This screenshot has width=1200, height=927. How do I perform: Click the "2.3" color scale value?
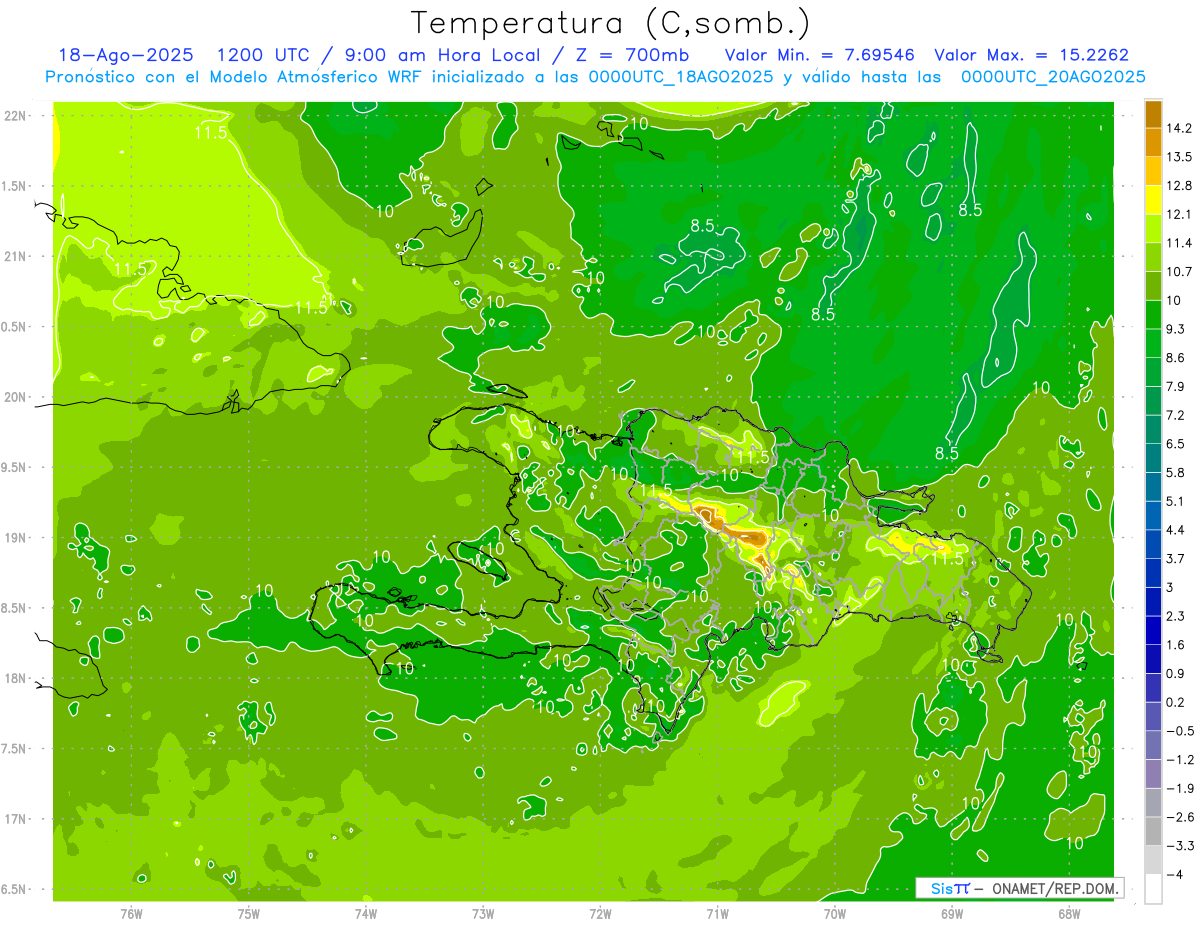pyautogui.click(x=1176, y=616)
